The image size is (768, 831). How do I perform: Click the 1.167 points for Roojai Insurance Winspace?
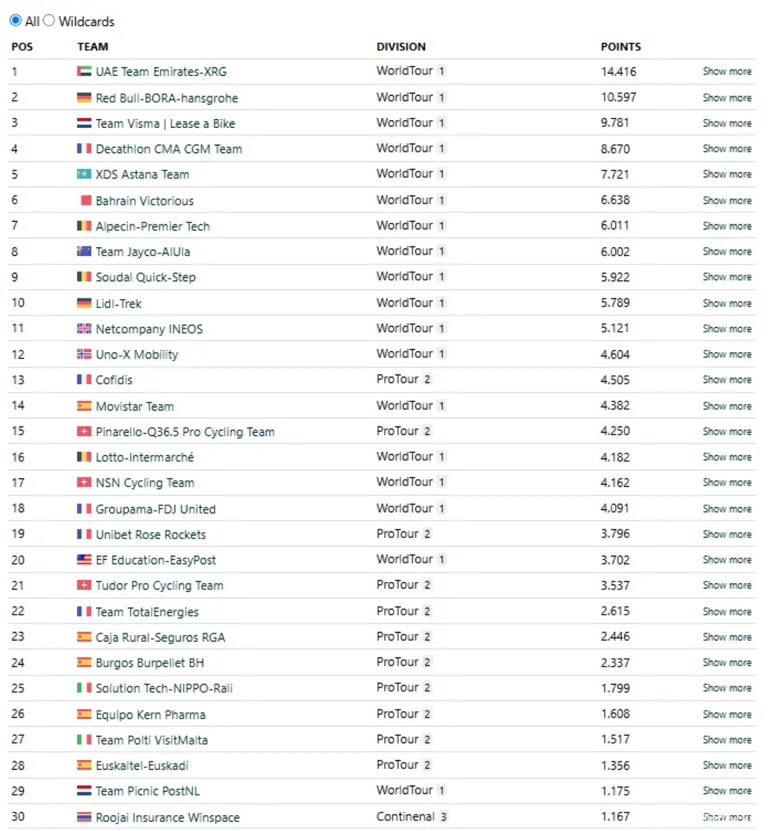click(615, 817)
